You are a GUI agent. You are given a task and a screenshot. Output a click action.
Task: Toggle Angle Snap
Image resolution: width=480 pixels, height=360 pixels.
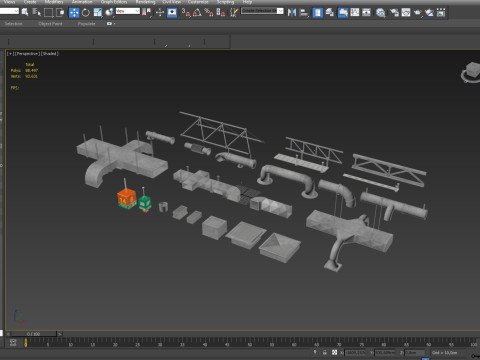[x=197, y=12]
